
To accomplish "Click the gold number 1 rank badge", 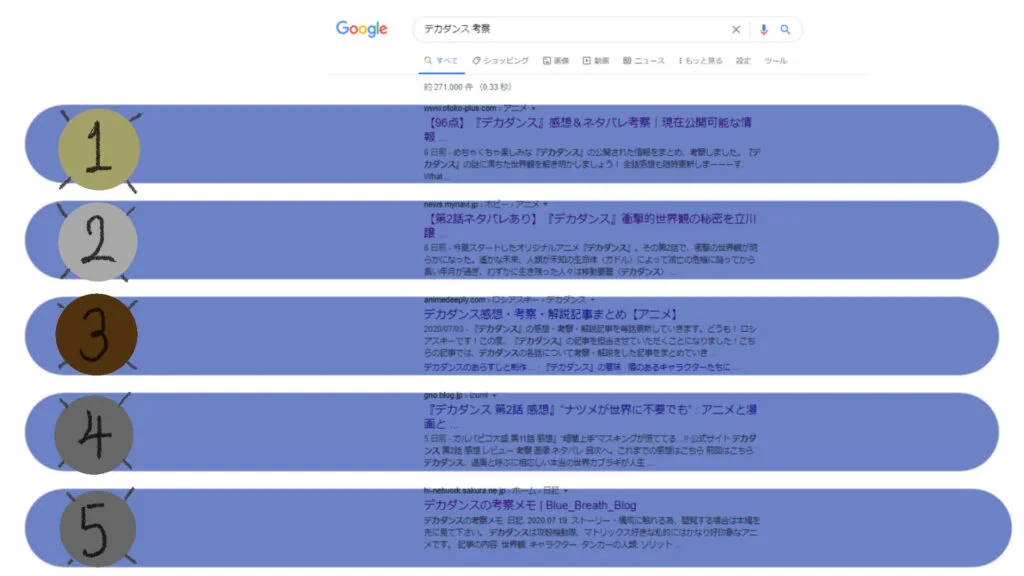I will point(98,150).
